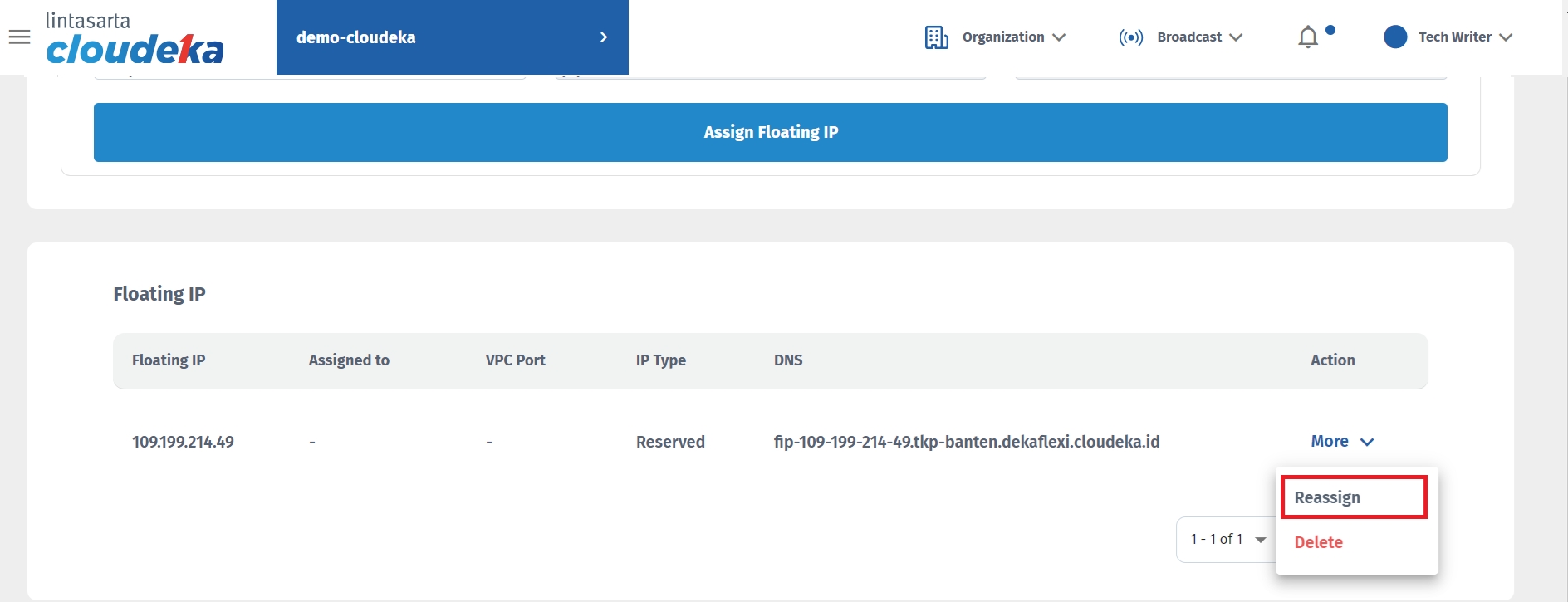Open the Tech Writer account dropdown arrow
This screenshot has height=602, width=1568.
click(x=1506, y=37)
